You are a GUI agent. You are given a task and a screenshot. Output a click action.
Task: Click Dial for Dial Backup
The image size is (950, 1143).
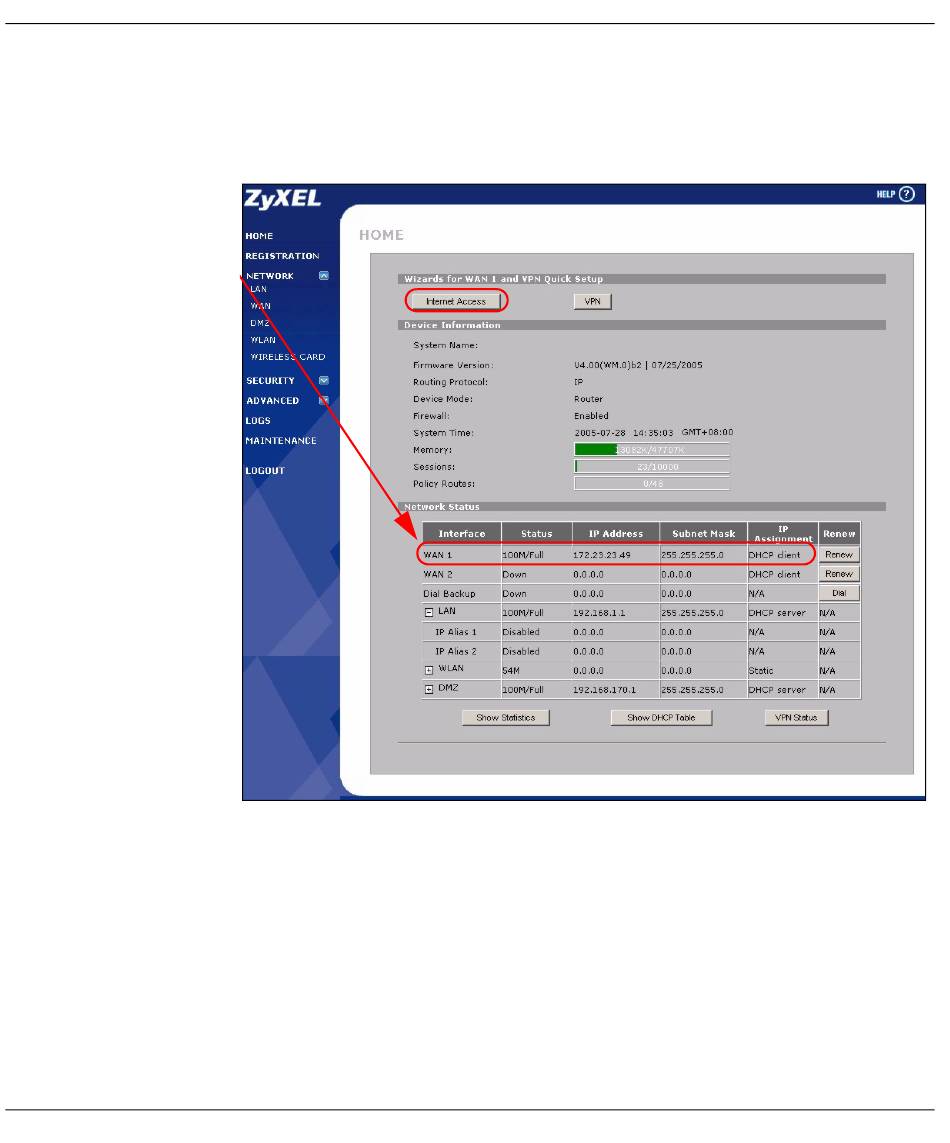pos(838,593)
